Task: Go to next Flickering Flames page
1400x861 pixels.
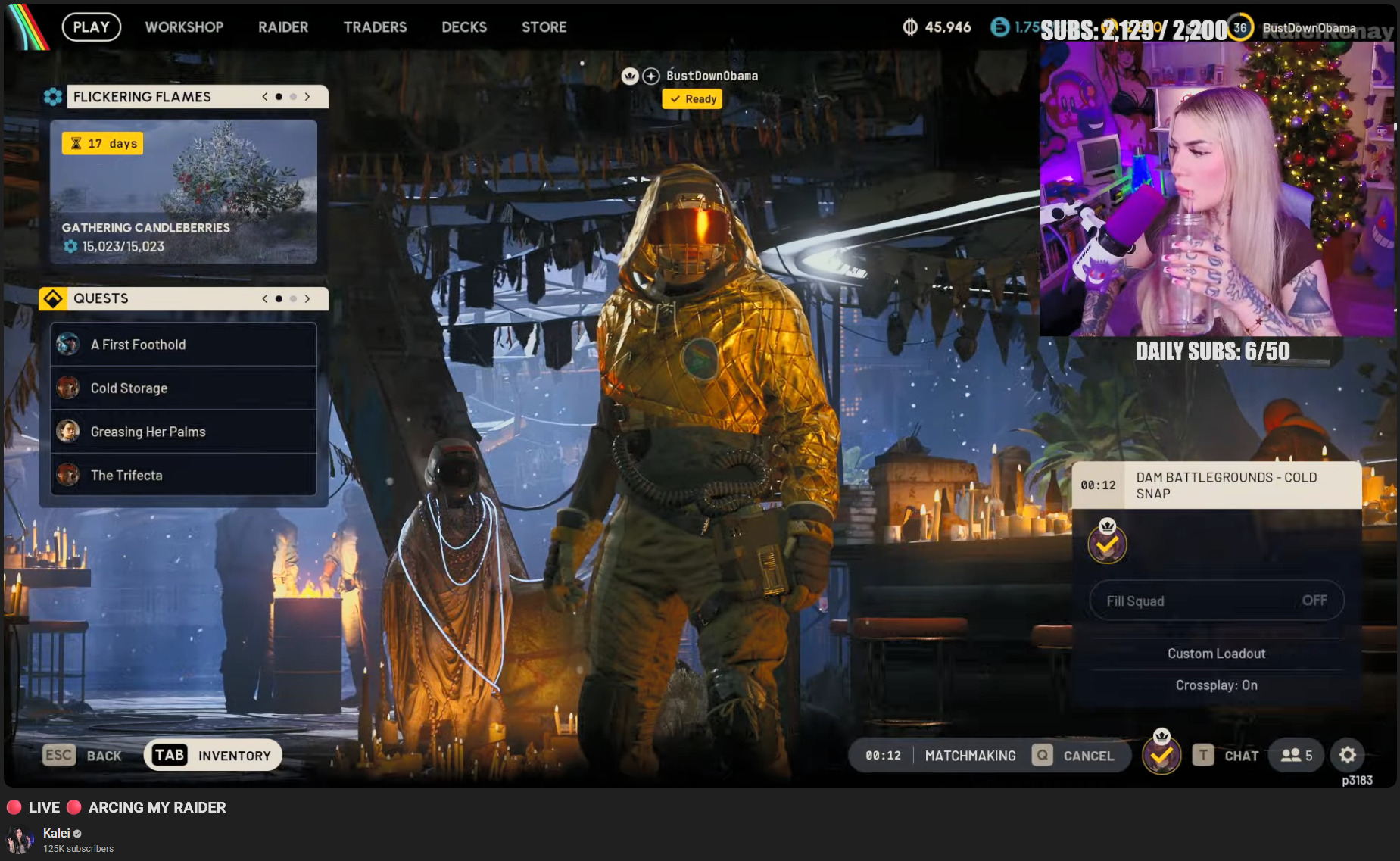Action: [307, 97]
